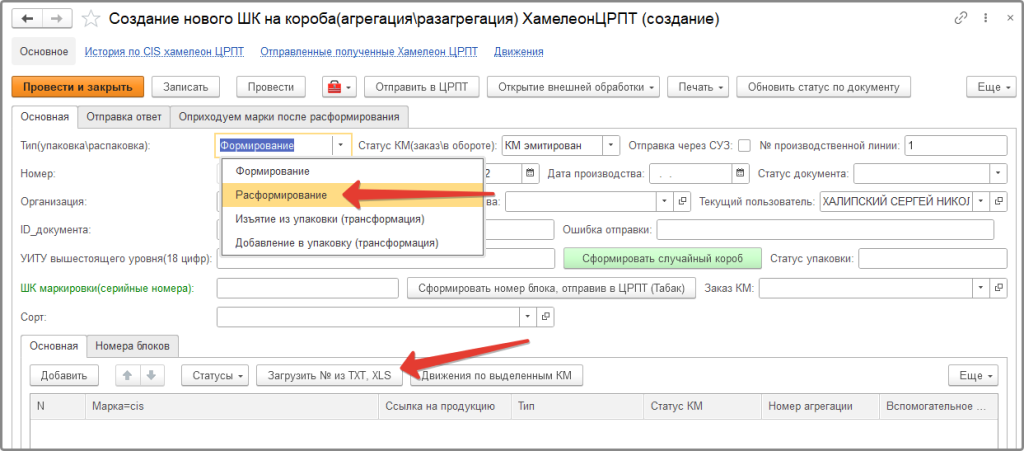
Task: Click Добавить in the table toolbar
Action: pos(64,375)
